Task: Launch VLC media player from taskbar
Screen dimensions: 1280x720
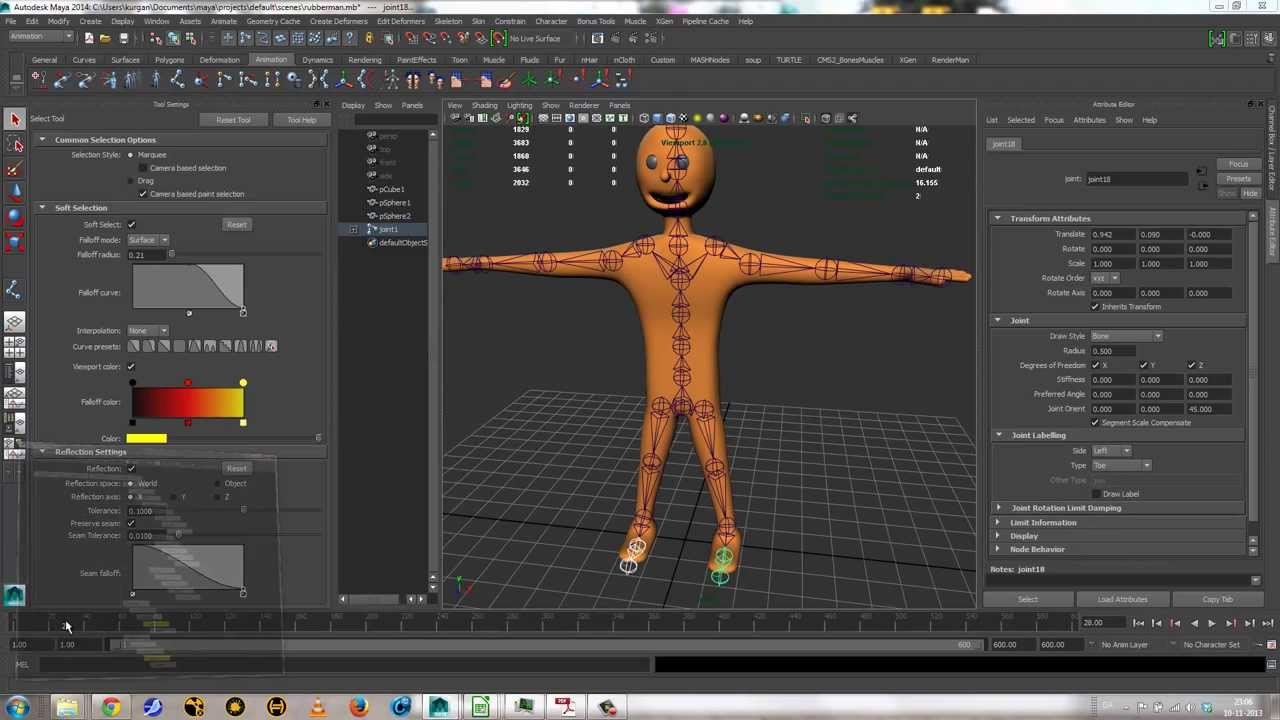Action: (317, 707)
